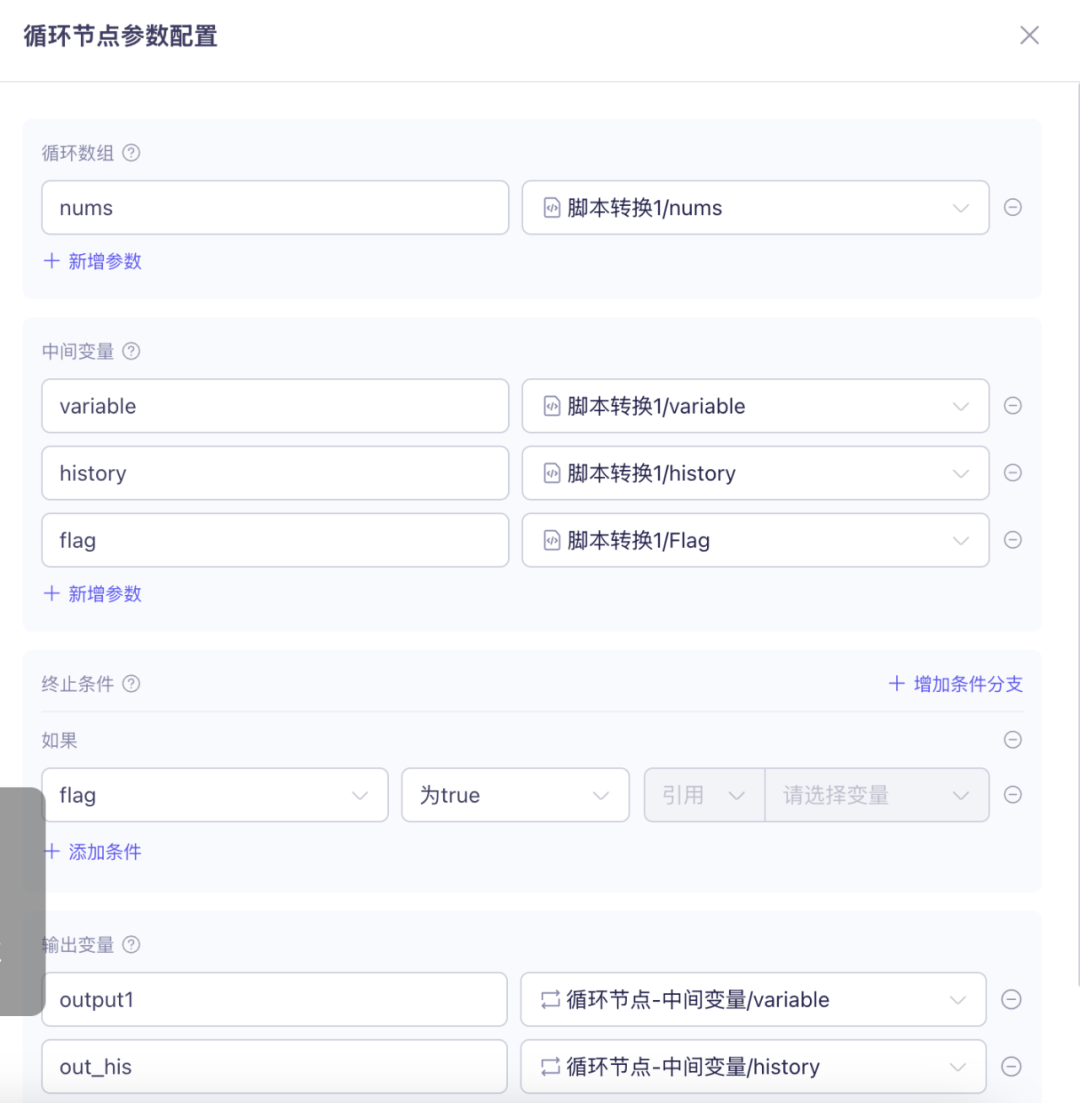Remove the flag condition row
1080x1103 pixels.
[x=1013, y=795]
